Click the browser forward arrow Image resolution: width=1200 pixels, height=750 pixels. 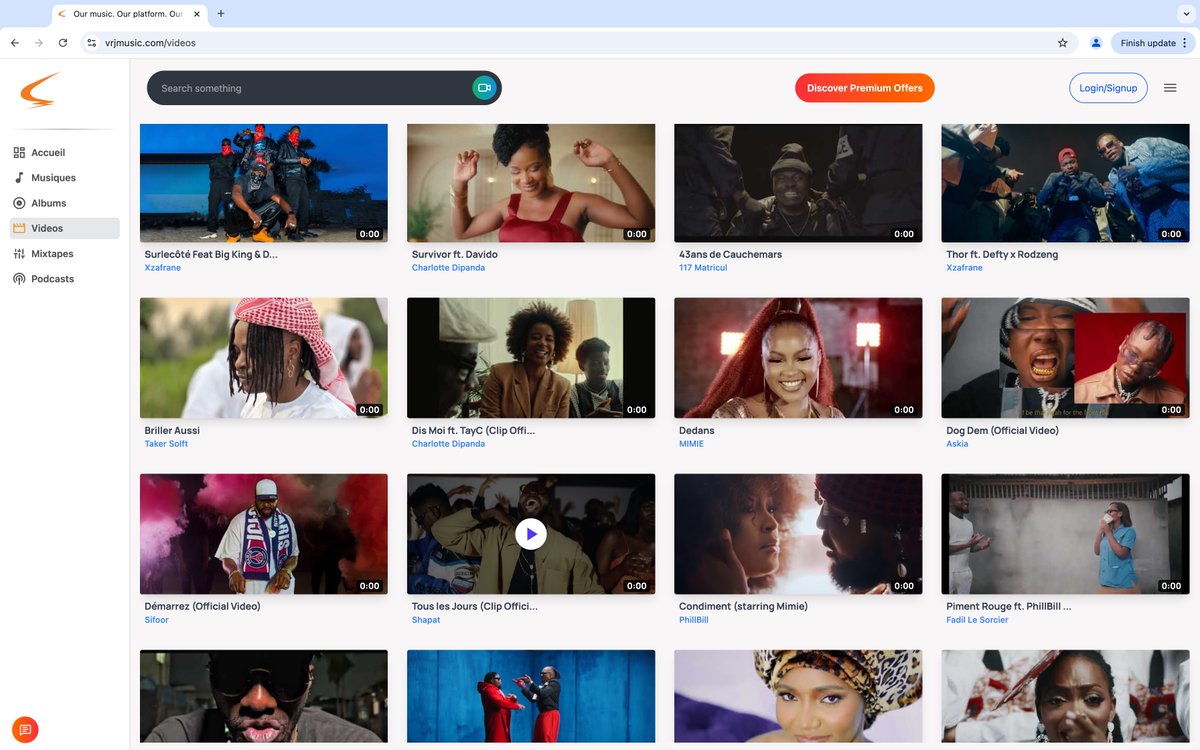click(39, 43)
